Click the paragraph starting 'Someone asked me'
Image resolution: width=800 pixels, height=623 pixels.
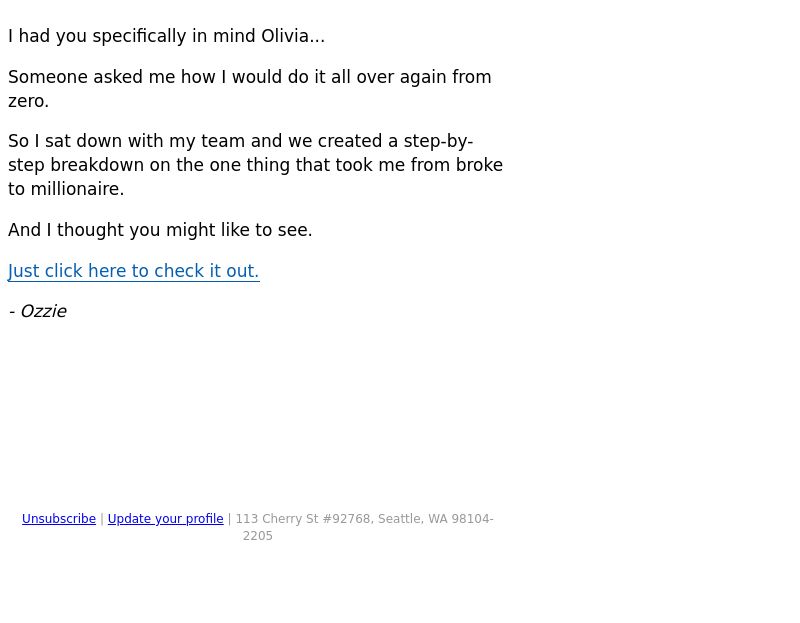point(249,89)
